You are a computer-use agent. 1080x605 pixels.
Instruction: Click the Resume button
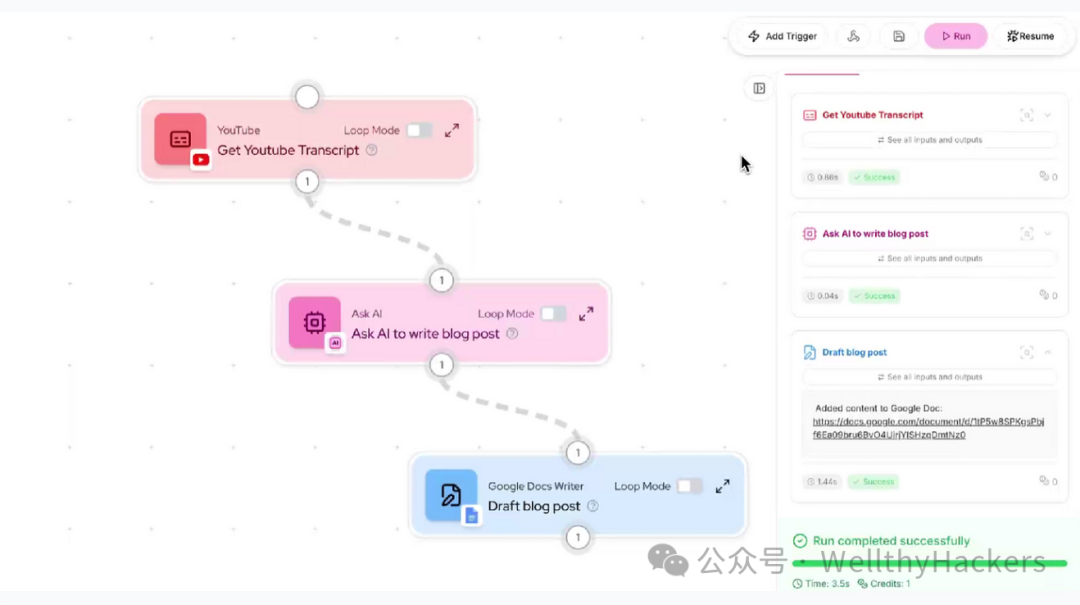[1030, 36]
